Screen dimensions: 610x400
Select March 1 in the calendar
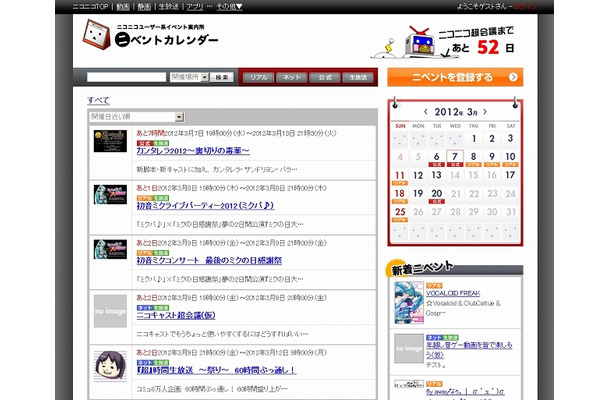pos(473,139)
